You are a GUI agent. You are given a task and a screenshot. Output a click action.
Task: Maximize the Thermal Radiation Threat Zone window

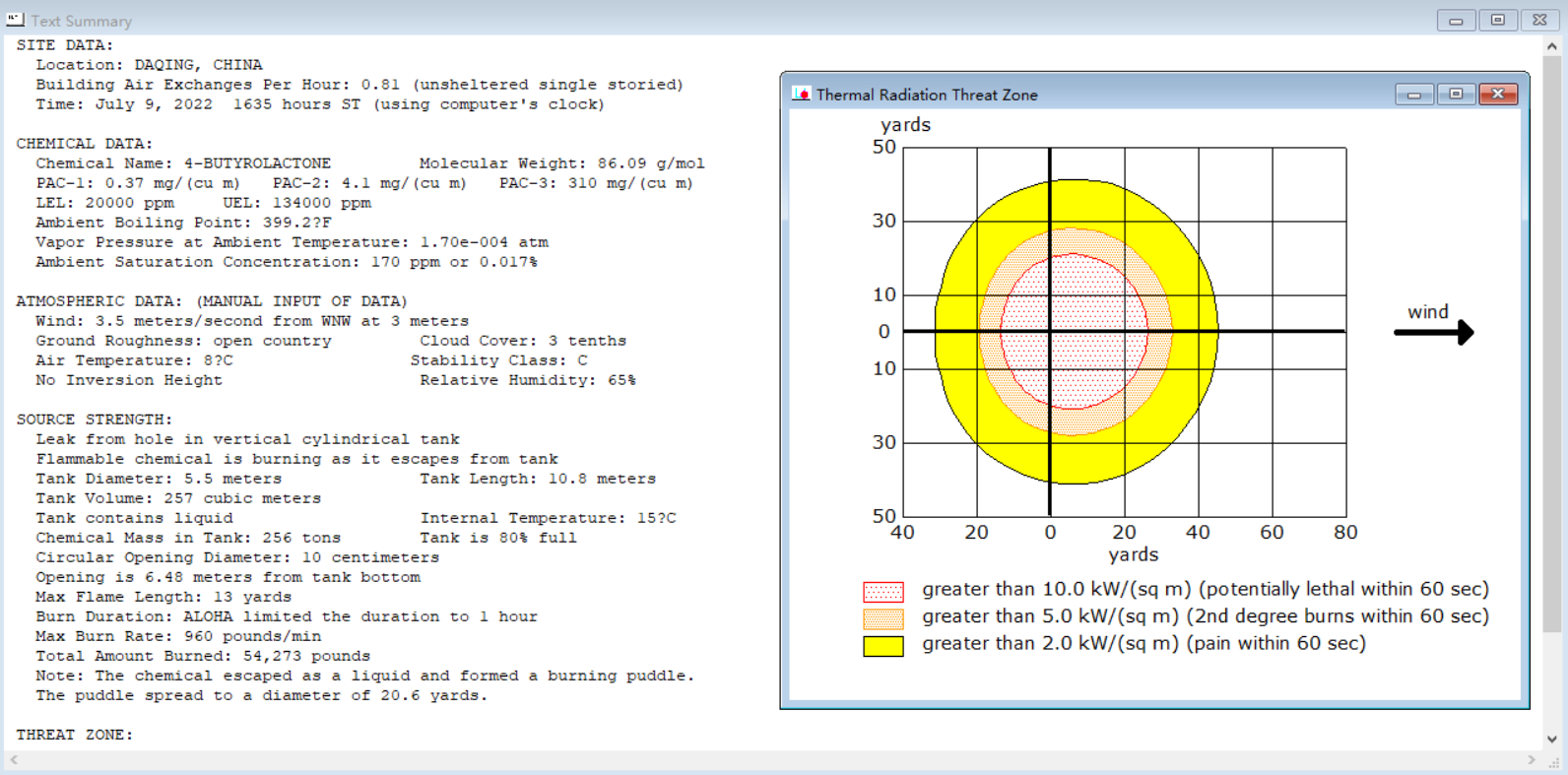coord(1456,95)
